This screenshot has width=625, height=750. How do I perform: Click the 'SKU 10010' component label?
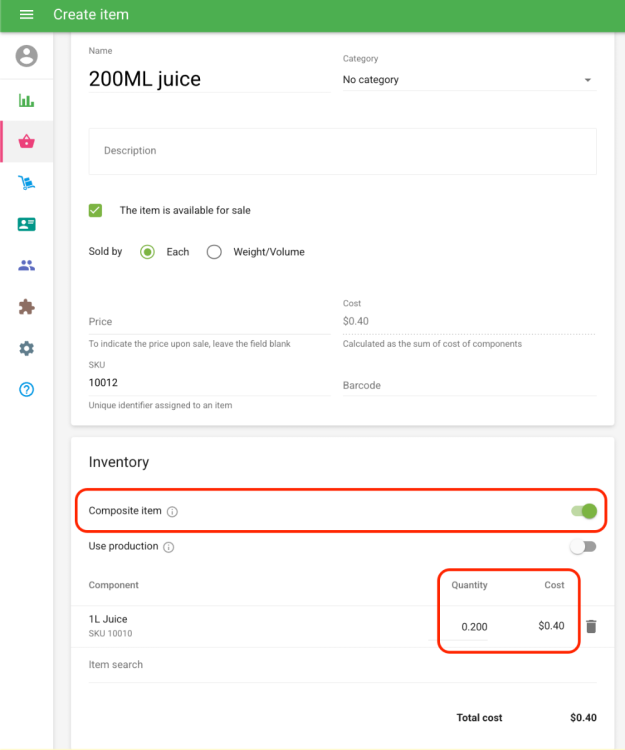(110, 633)
